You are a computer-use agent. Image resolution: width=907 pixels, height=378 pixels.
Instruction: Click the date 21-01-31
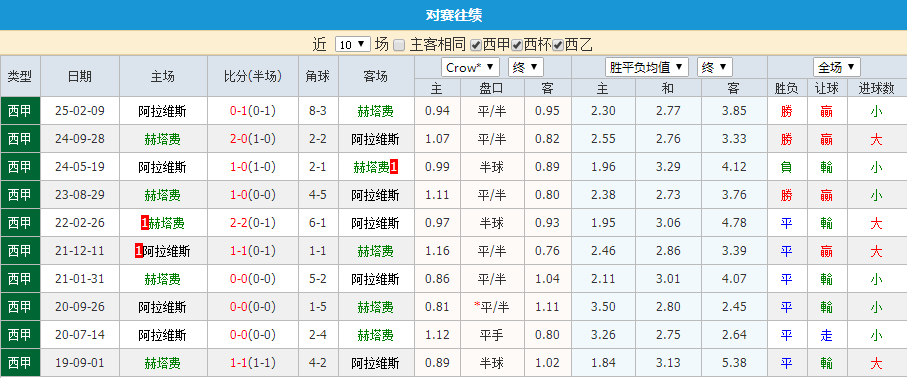[80, 279]
